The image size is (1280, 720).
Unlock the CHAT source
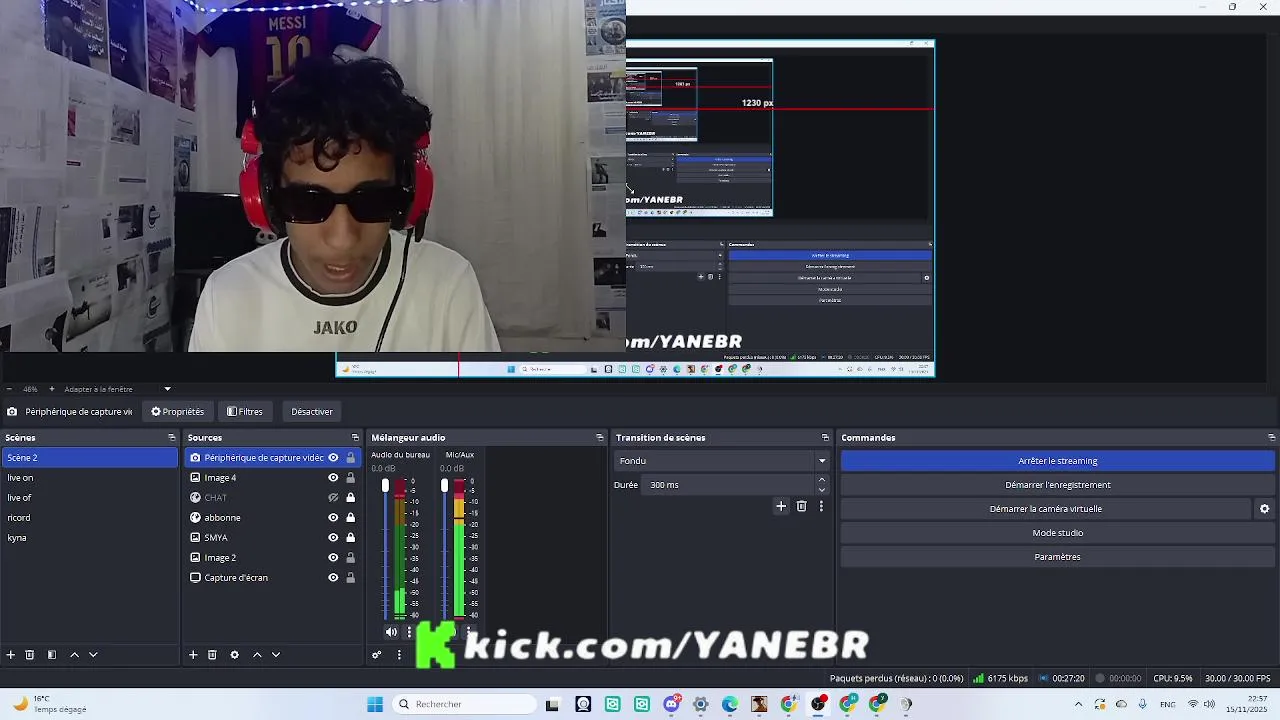[x=350, y=498]
